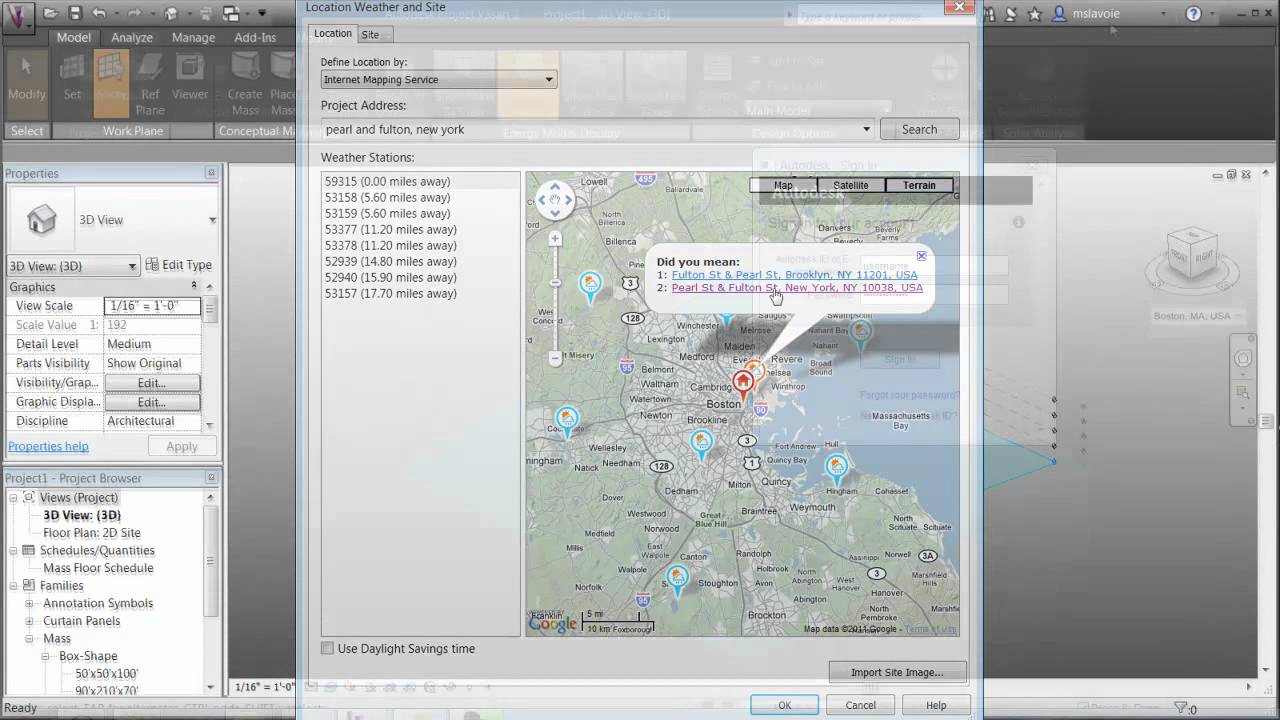Screen dimensions: 1280x720
Task: Click the mslavoie user account icon
Action: (1059, 14)
